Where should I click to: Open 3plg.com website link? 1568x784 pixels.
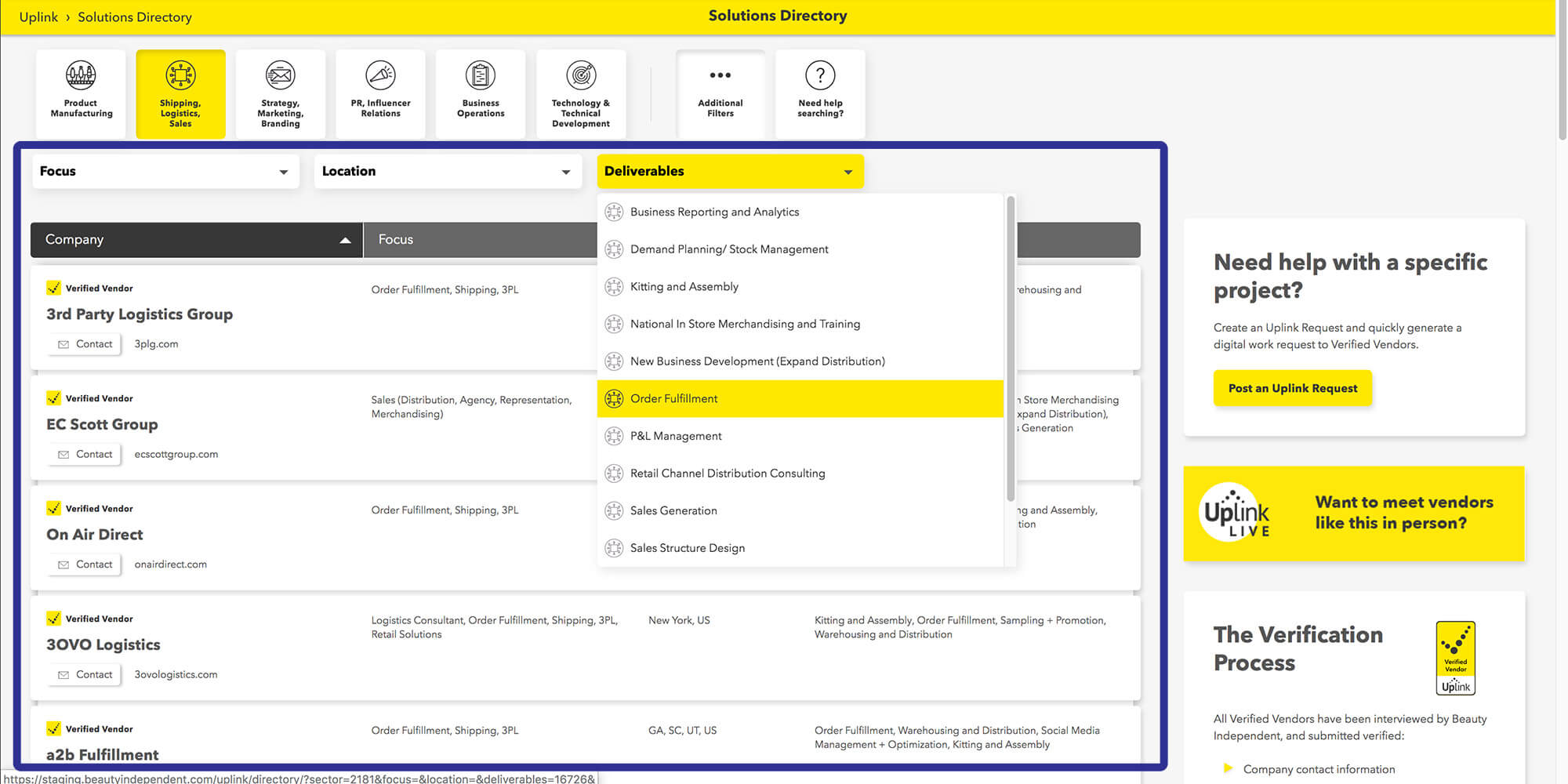pos(156,344)
